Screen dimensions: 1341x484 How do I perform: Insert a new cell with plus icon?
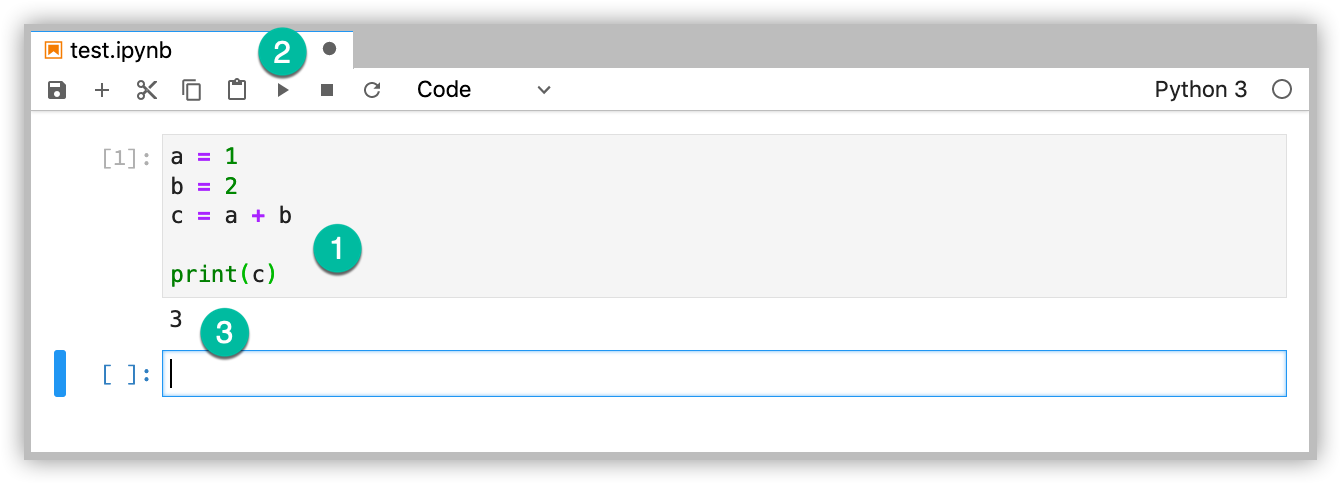(x=102, y=90)
